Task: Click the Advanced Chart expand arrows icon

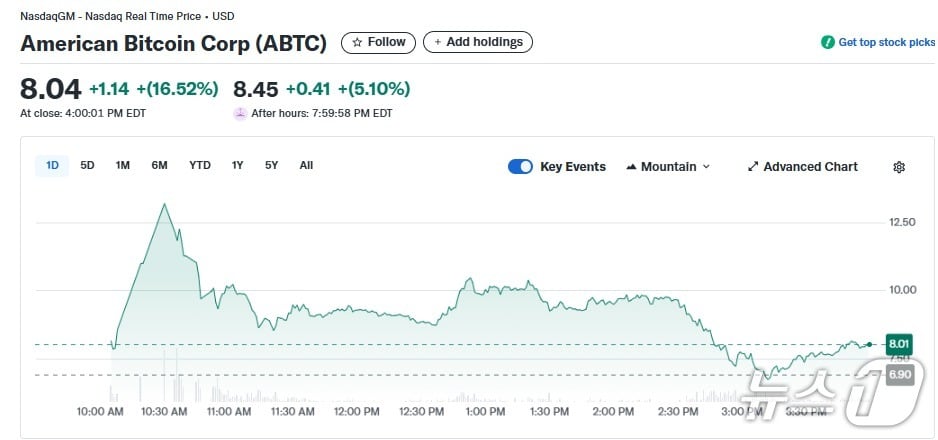Action: pyautogui.click(x=753, y=167)
